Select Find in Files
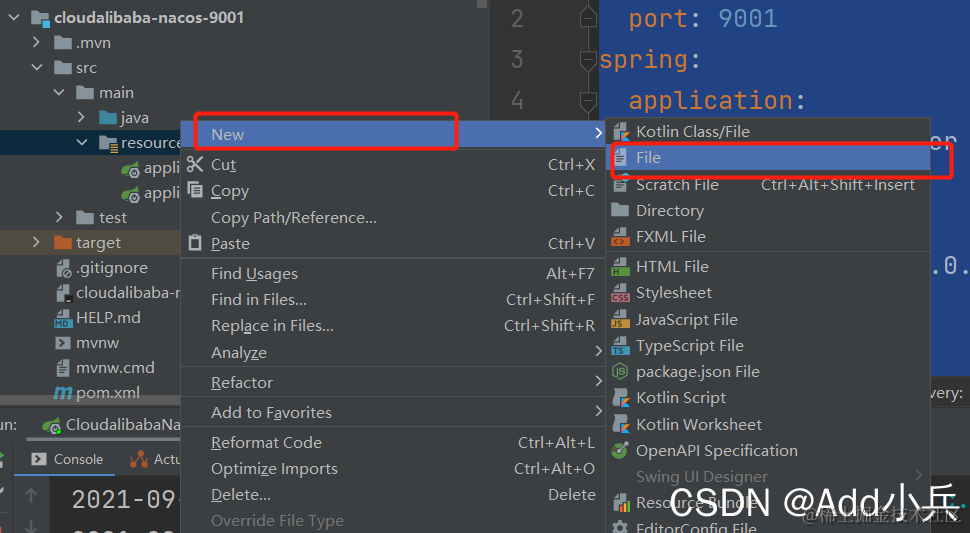The height and width of the screenshot is (533, 970). (392, 299)
